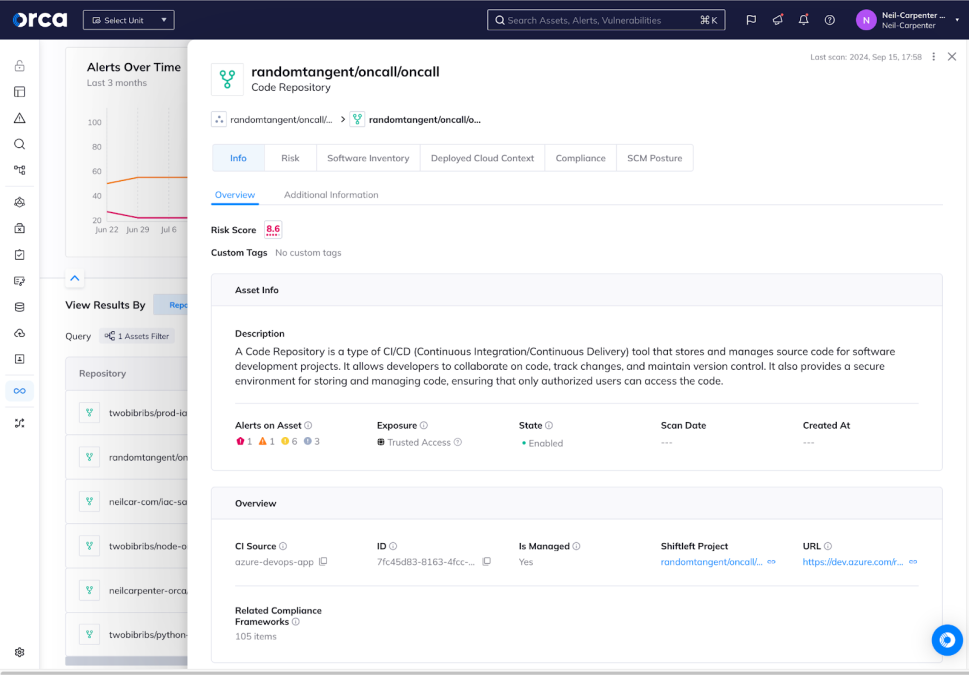Screen dimensions: 969x675
Task: Click the cloud upload icon in sidebar
Action: coord(20,333)
